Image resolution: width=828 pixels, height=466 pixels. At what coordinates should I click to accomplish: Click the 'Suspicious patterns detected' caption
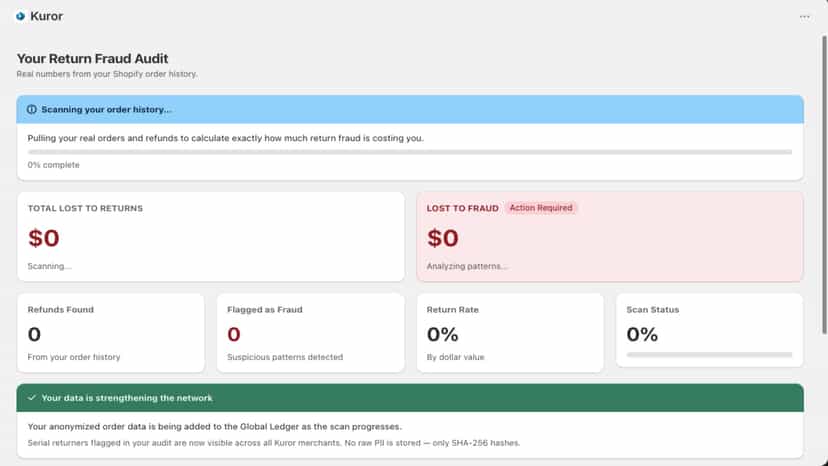pyautogui.click(x=285, y=357)
